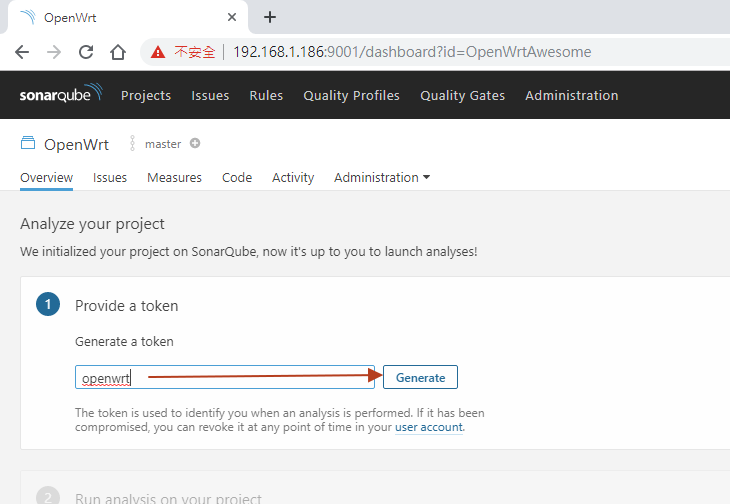This screenshot has width=730, height=504.
Task: Switch to the Measures tab
Action: [x=175, y=178]
